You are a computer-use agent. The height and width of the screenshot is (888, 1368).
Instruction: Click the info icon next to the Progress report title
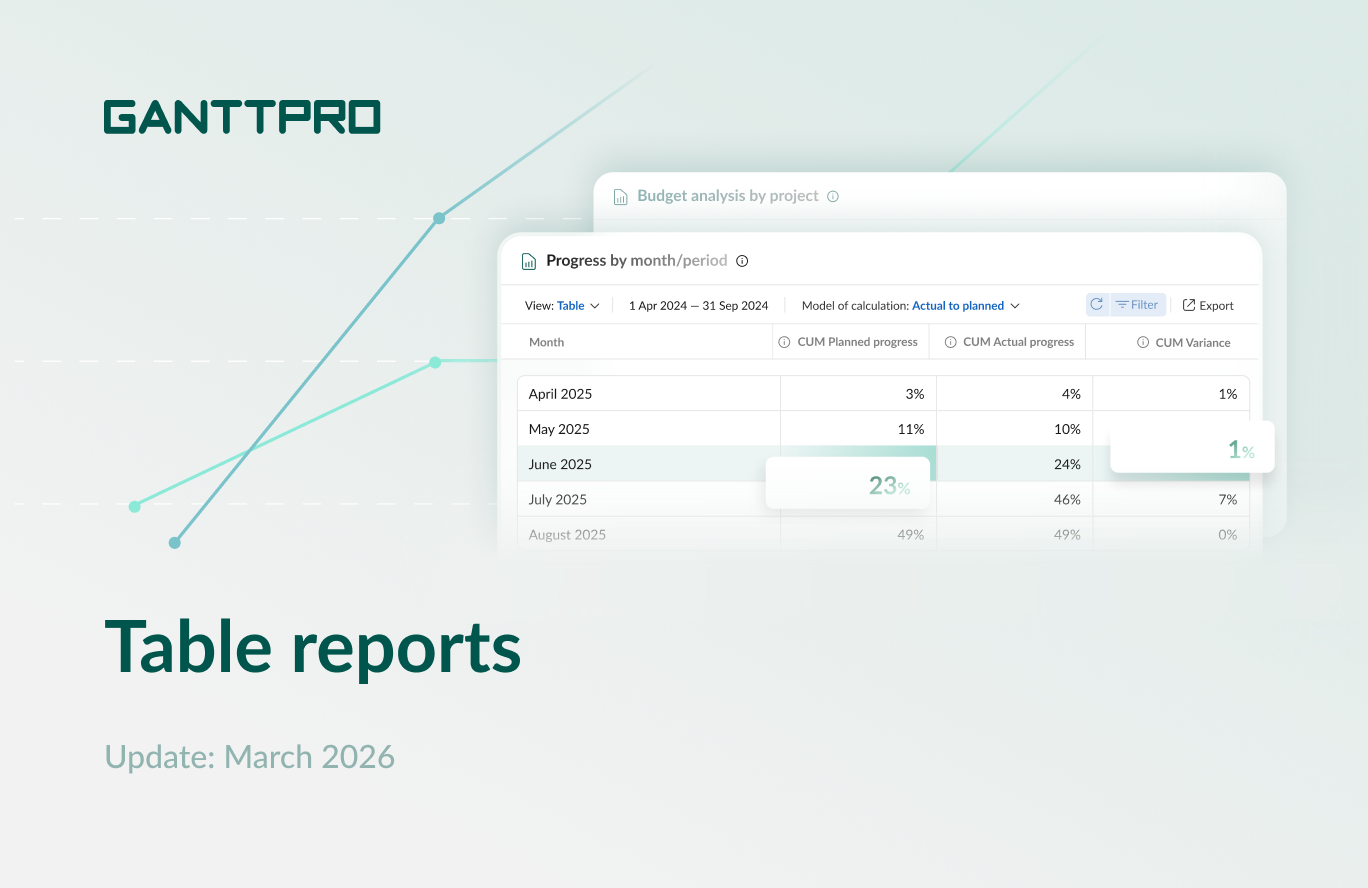[741, 260]
